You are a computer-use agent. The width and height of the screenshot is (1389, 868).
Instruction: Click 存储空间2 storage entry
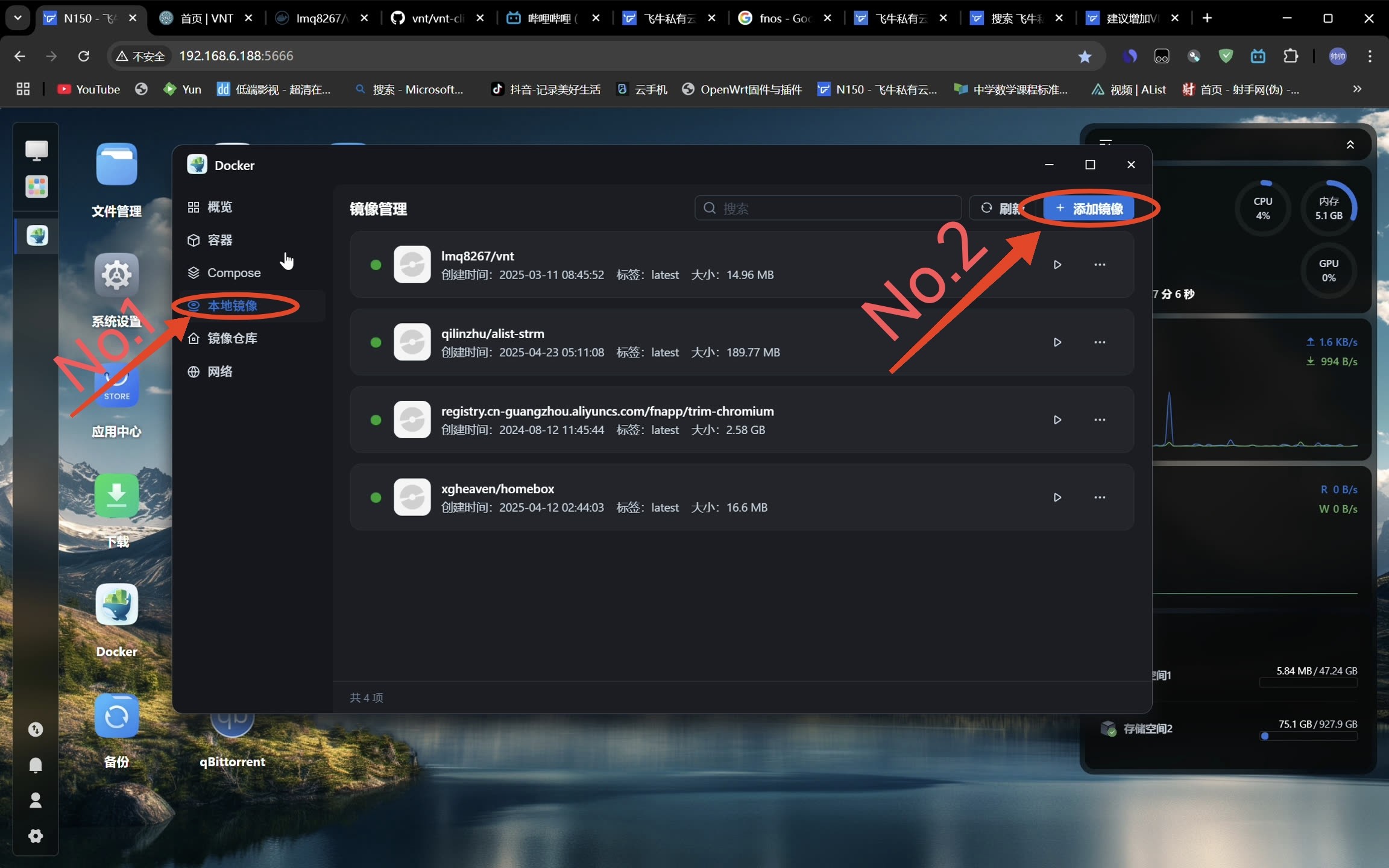[x=1229, y=729]
